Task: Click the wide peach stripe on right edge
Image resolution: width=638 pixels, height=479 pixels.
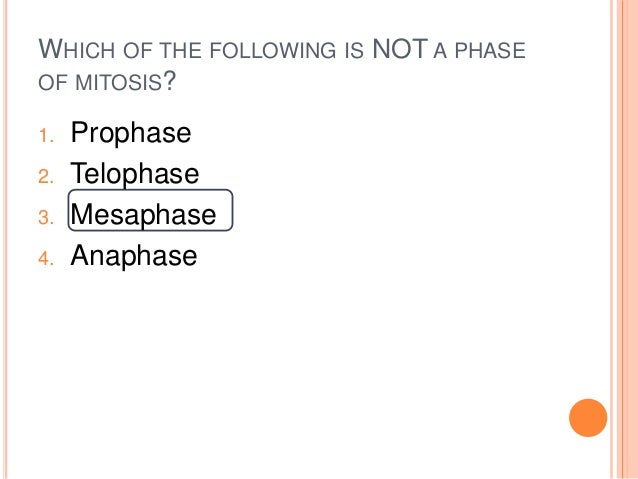Action: (x=627, y=239)
